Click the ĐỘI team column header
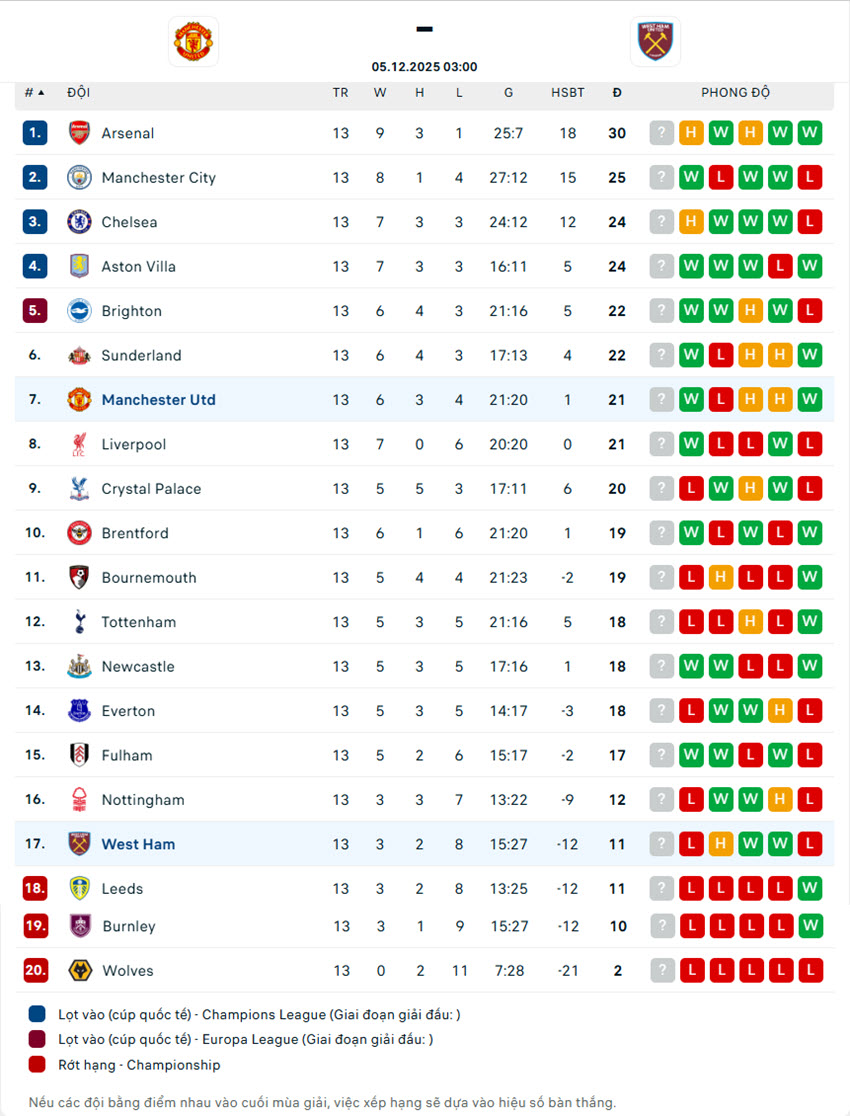Image resolution: width=850 pixels, height=1116 pixels. pyautogui.click(x=79, y=93)
